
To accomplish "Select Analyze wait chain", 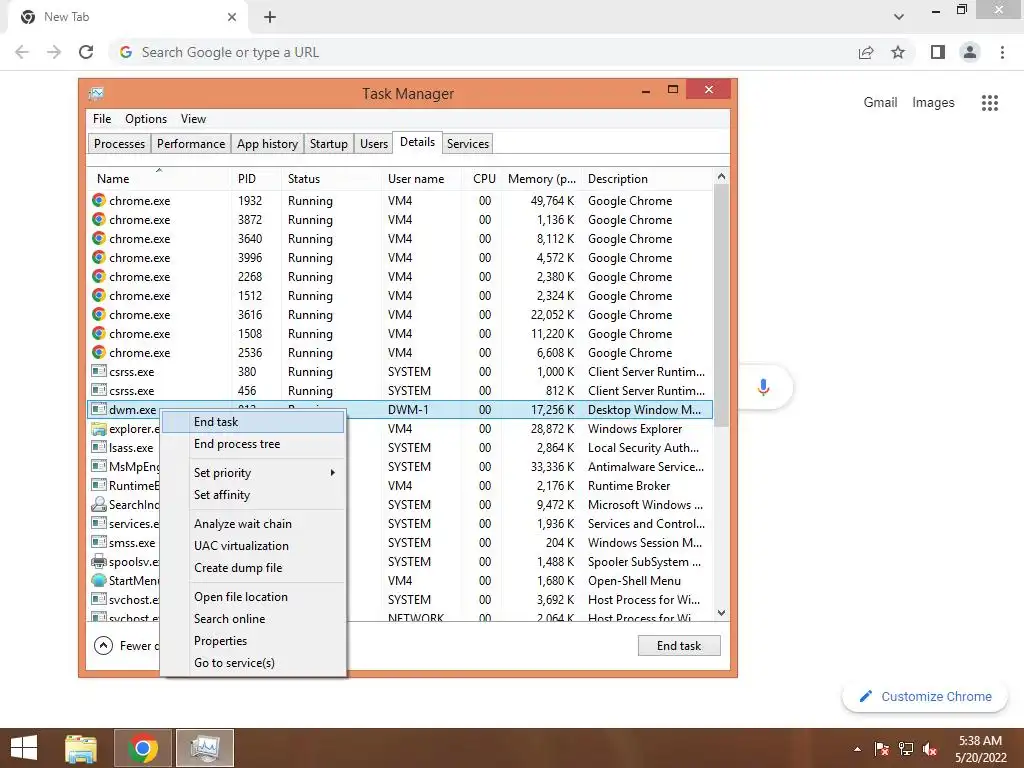I will click(253, 524).
